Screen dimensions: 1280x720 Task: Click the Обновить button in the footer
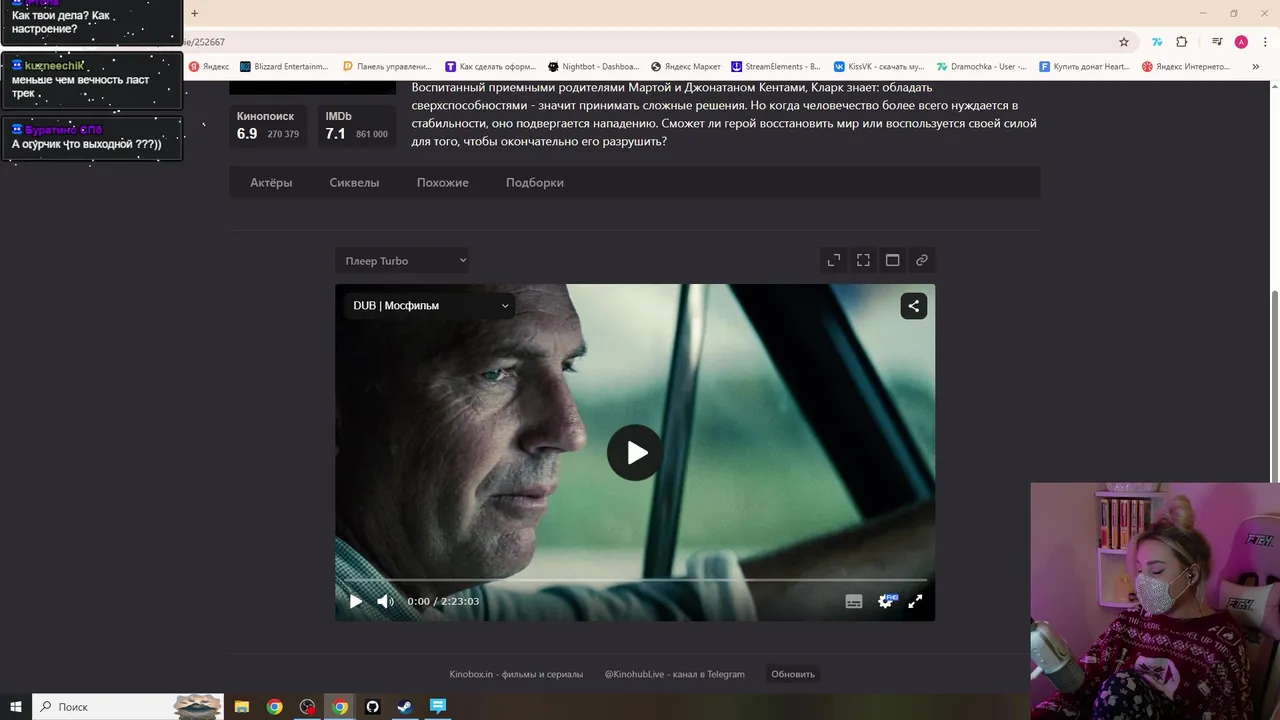(793, 674)
